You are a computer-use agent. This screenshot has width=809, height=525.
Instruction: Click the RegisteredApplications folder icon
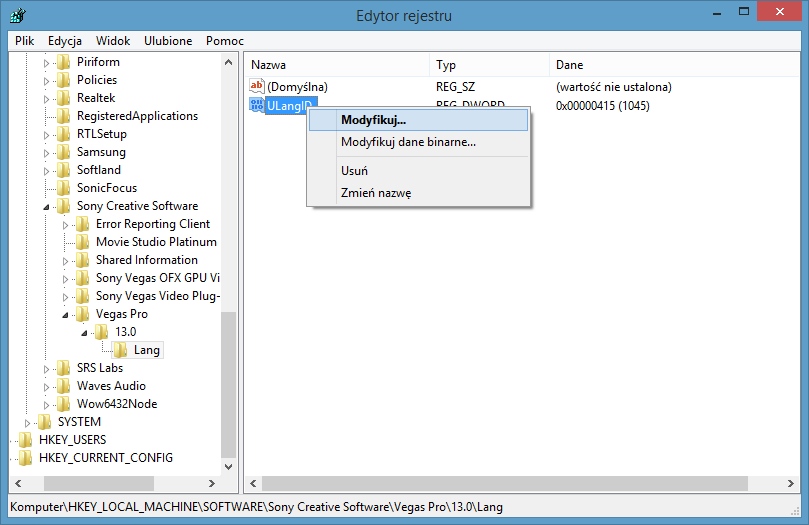(64, 116)
